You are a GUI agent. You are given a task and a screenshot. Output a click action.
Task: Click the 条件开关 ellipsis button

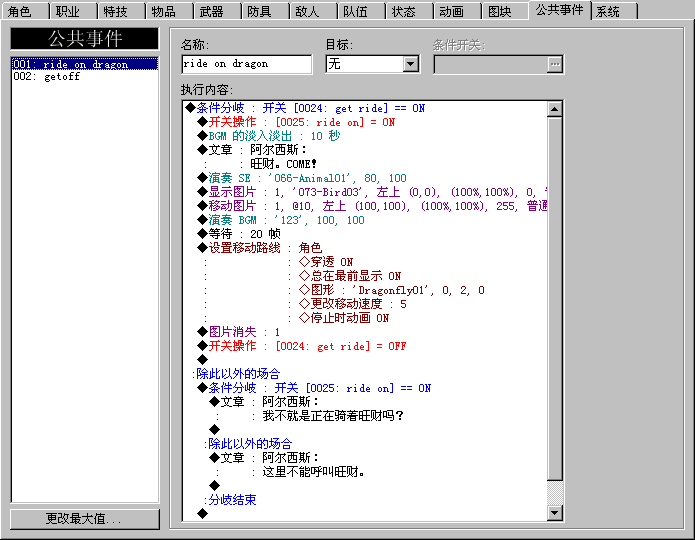pyautogui.click(x=555, y=65)
